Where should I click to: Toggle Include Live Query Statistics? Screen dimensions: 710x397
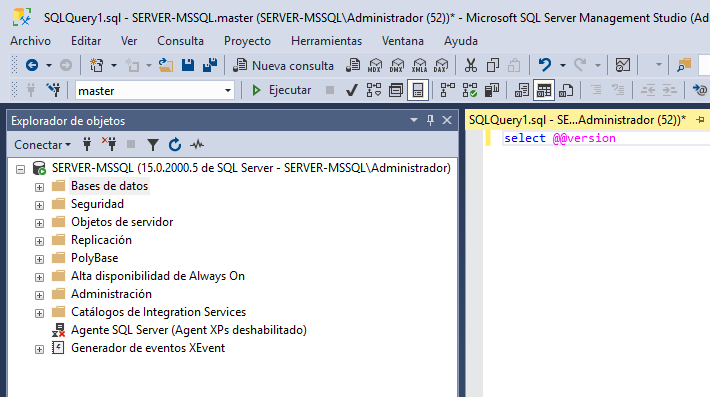coord(470,90)
